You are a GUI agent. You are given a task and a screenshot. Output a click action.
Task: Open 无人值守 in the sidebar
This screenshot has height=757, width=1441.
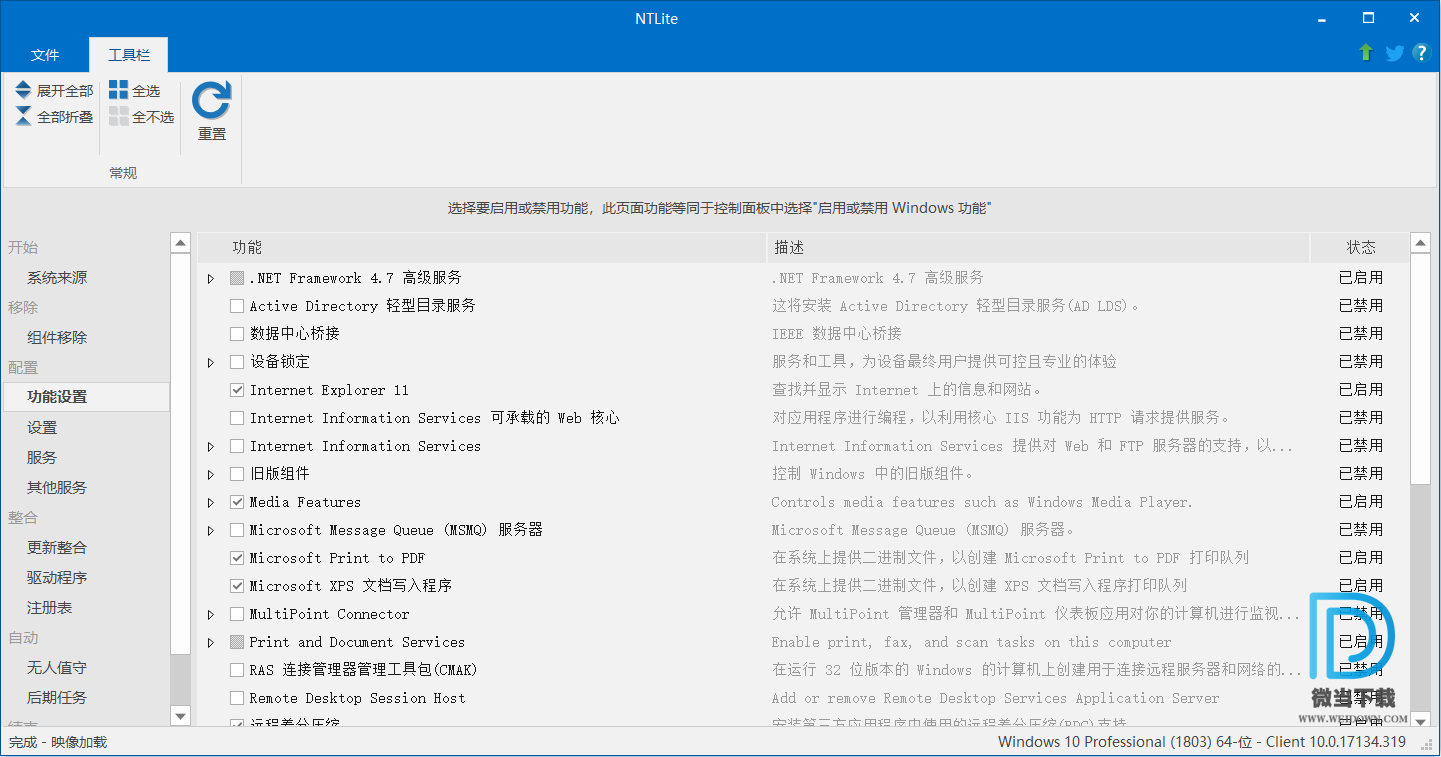[57, 667]
